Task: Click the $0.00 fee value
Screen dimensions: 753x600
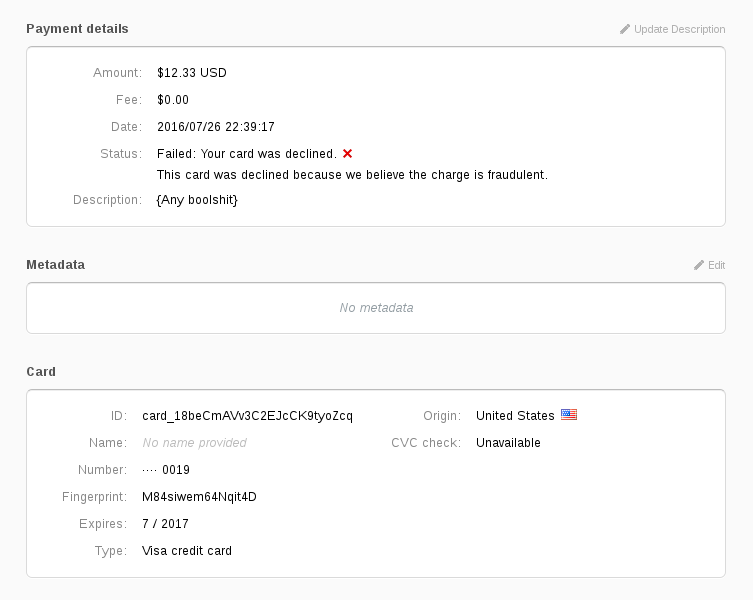Action: click(x=173, y=100)
